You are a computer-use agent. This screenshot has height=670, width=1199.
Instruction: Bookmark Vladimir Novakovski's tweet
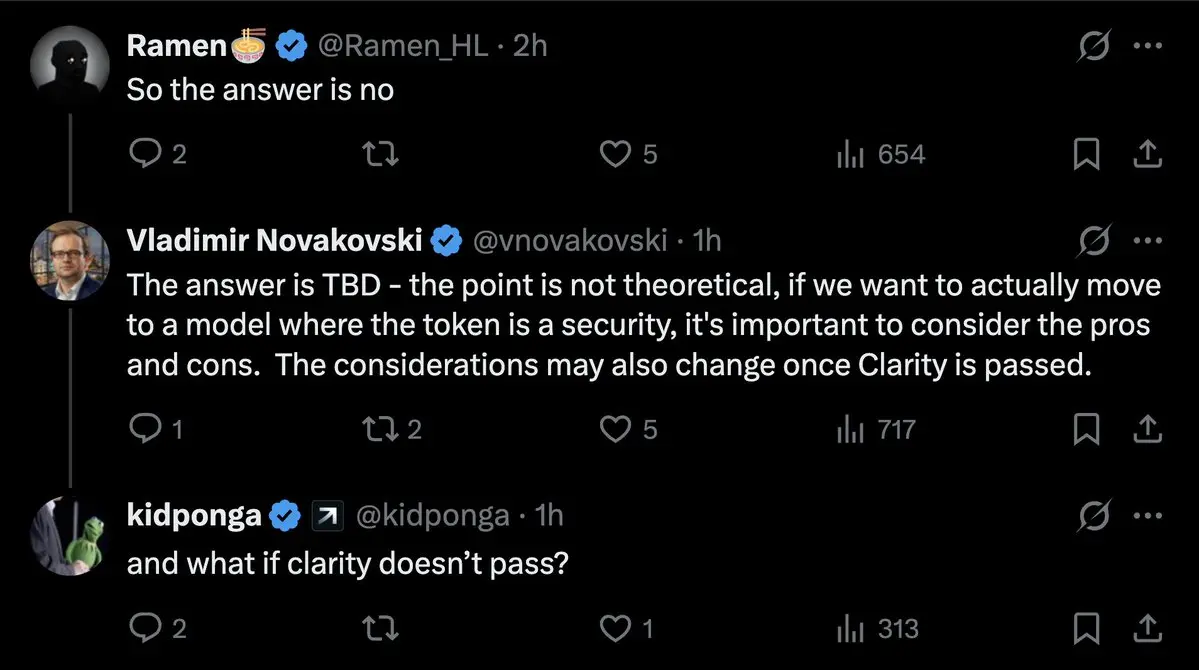click(x=1087, y=429)
